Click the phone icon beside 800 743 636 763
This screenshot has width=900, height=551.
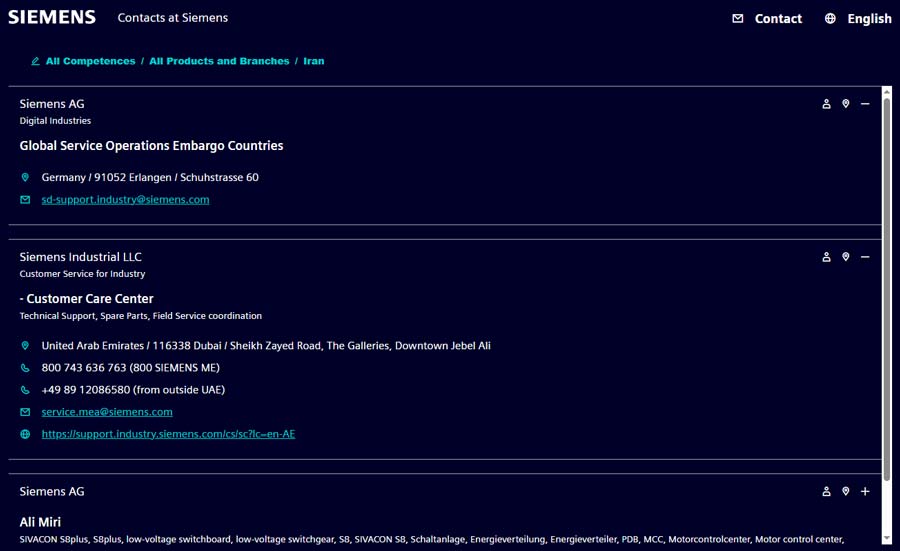pos(25,368)
